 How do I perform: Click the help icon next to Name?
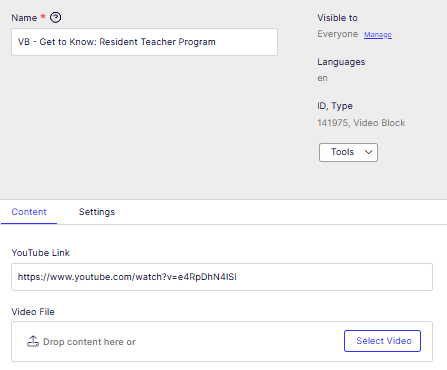[x=55, y=17]
